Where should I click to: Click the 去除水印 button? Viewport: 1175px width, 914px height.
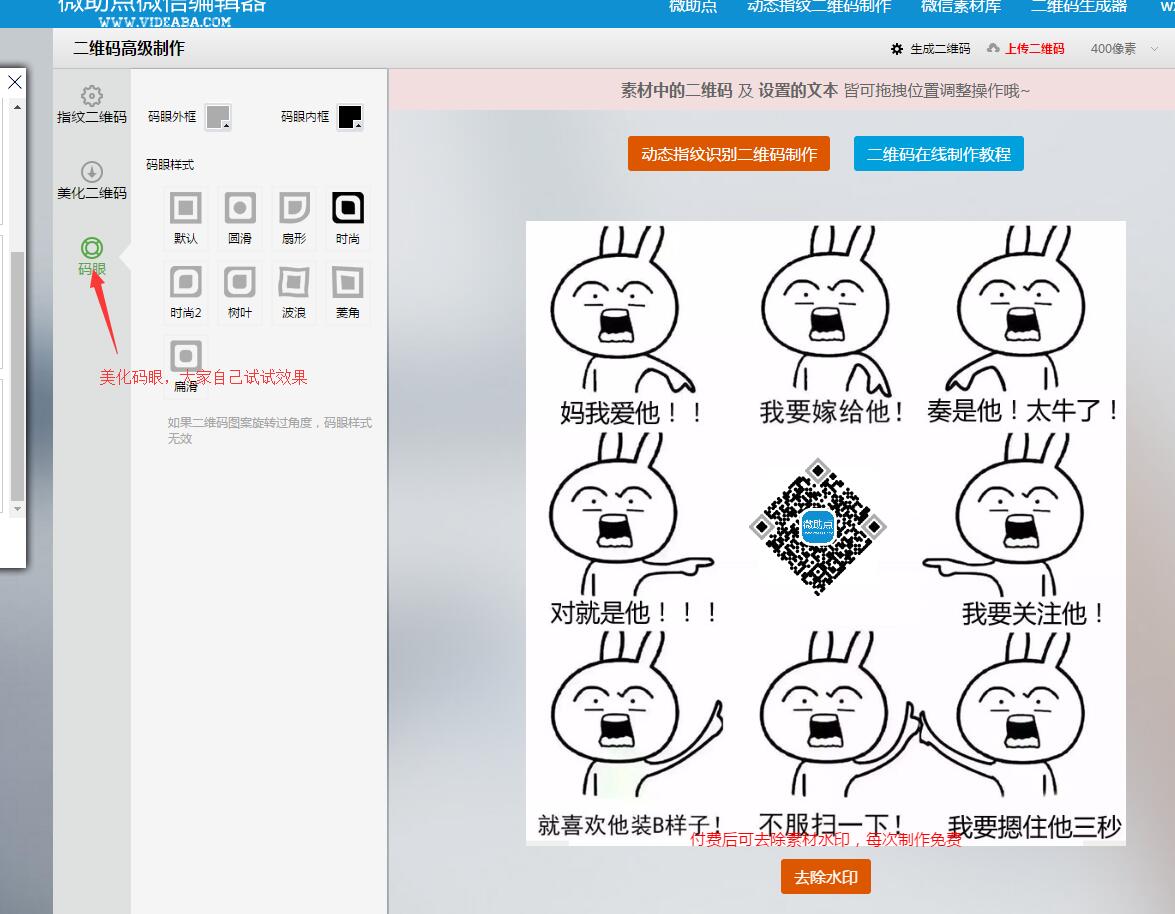coord(826,877)
